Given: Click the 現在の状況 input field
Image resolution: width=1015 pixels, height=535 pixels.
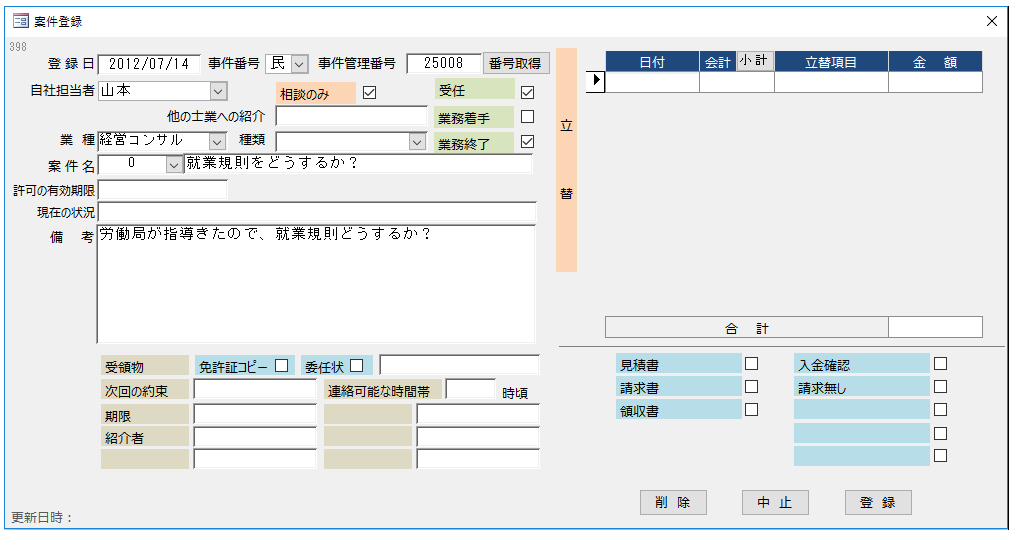Looking at the screenshot, I should [x=317, y=212].
